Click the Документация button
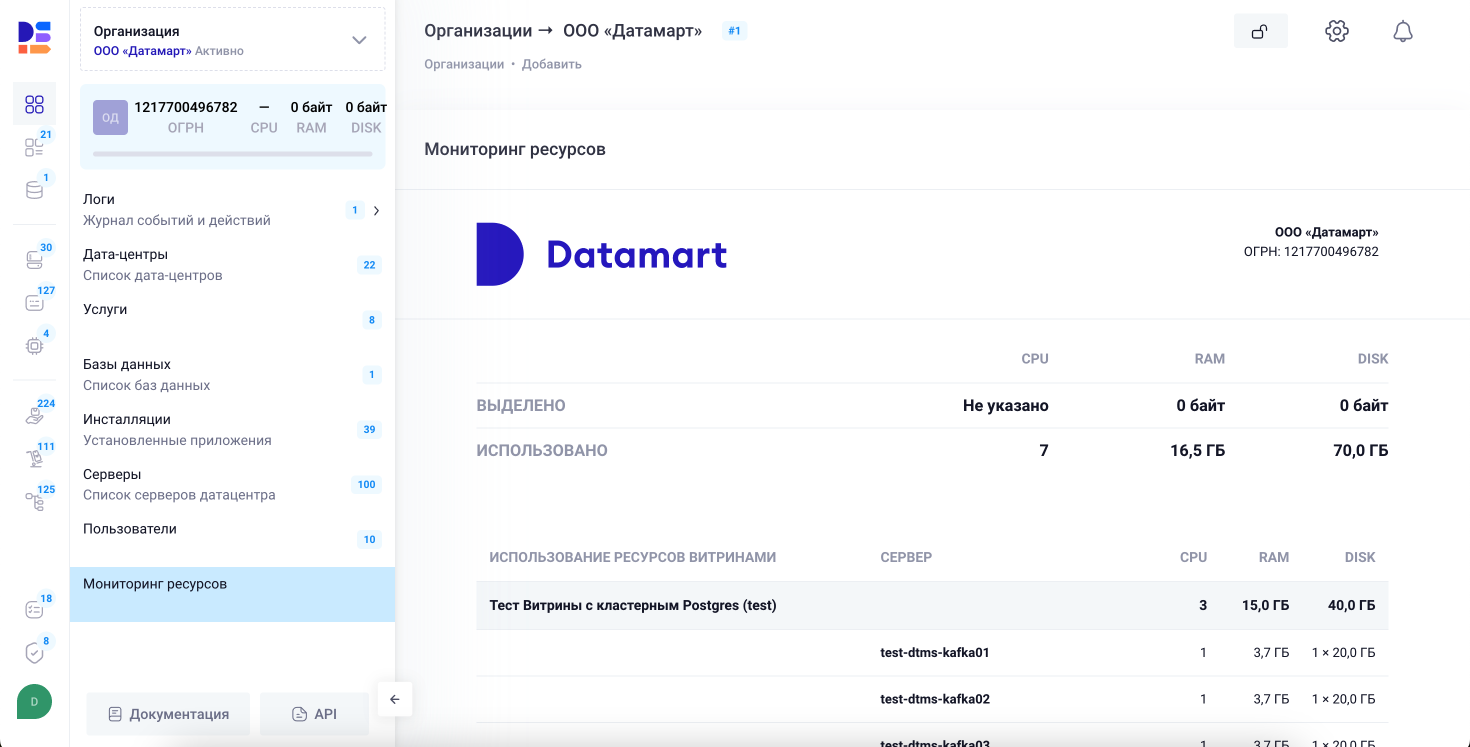The width and height of the screenshot is (1470, 747). [x=167, y=713]
